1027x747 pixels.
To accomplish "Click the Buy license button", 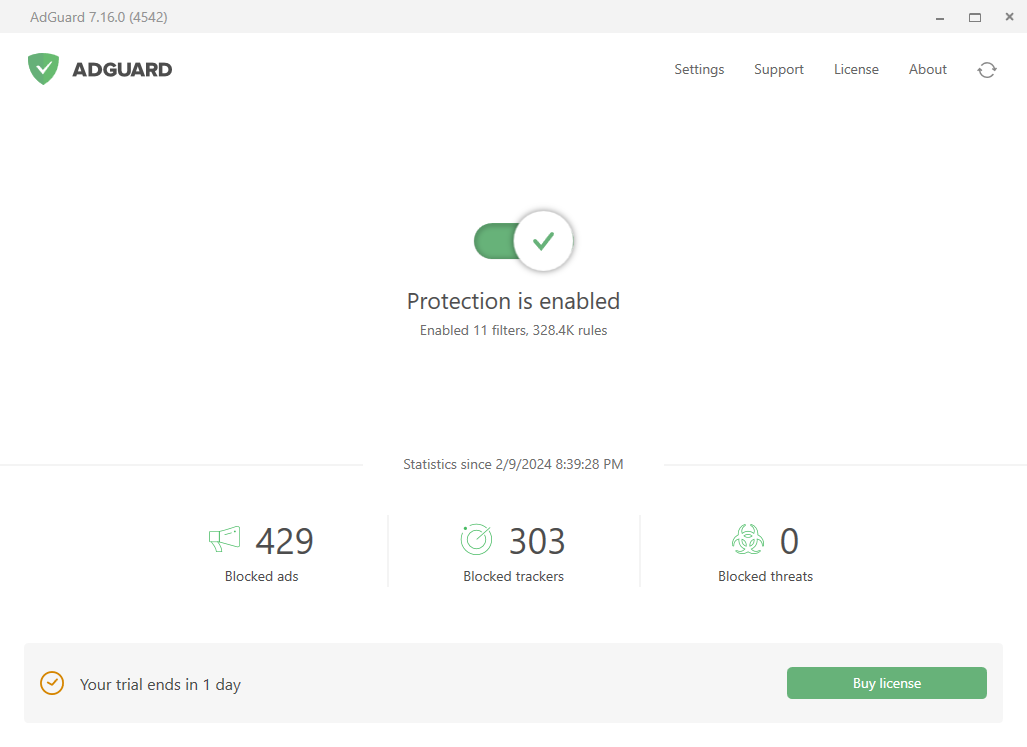I will [x=887, y=683].
